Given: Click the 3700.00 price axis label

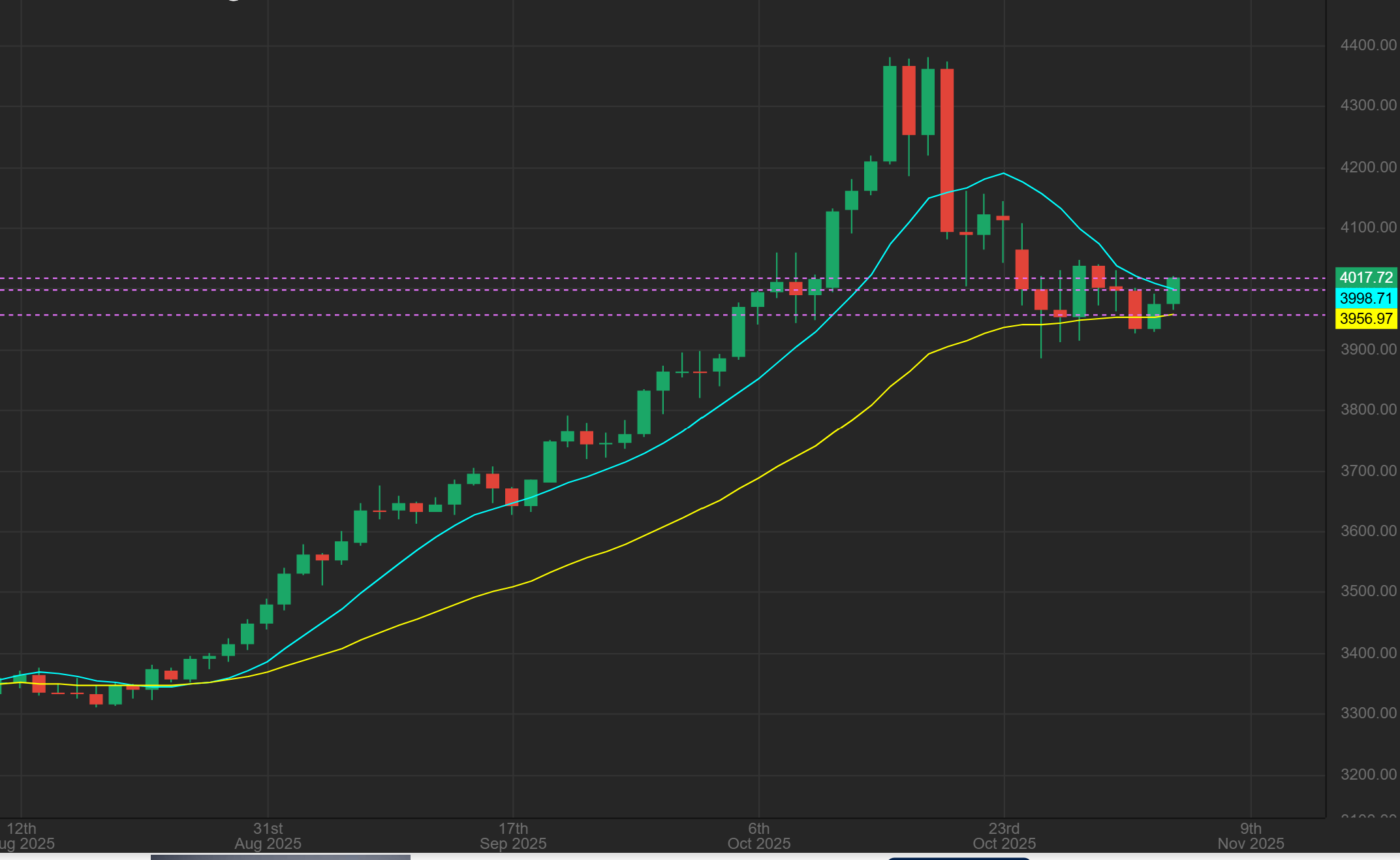Looking at the screenshot, I should [1368, 471].
